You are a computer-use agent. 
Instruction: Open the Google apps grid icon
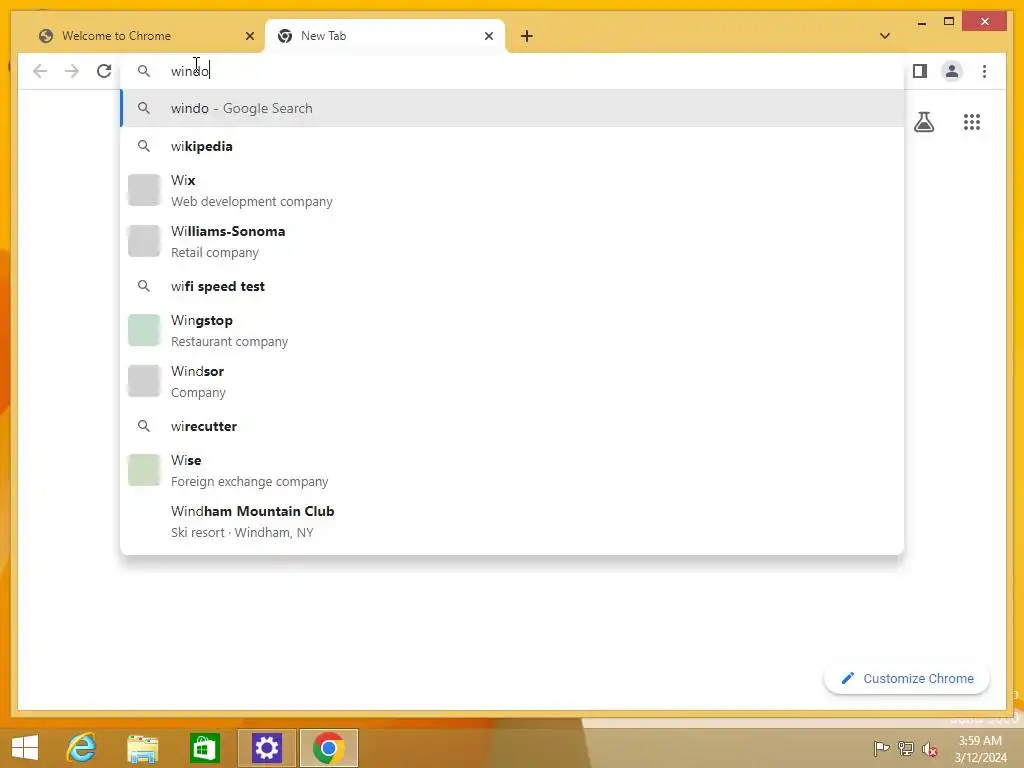972,122
